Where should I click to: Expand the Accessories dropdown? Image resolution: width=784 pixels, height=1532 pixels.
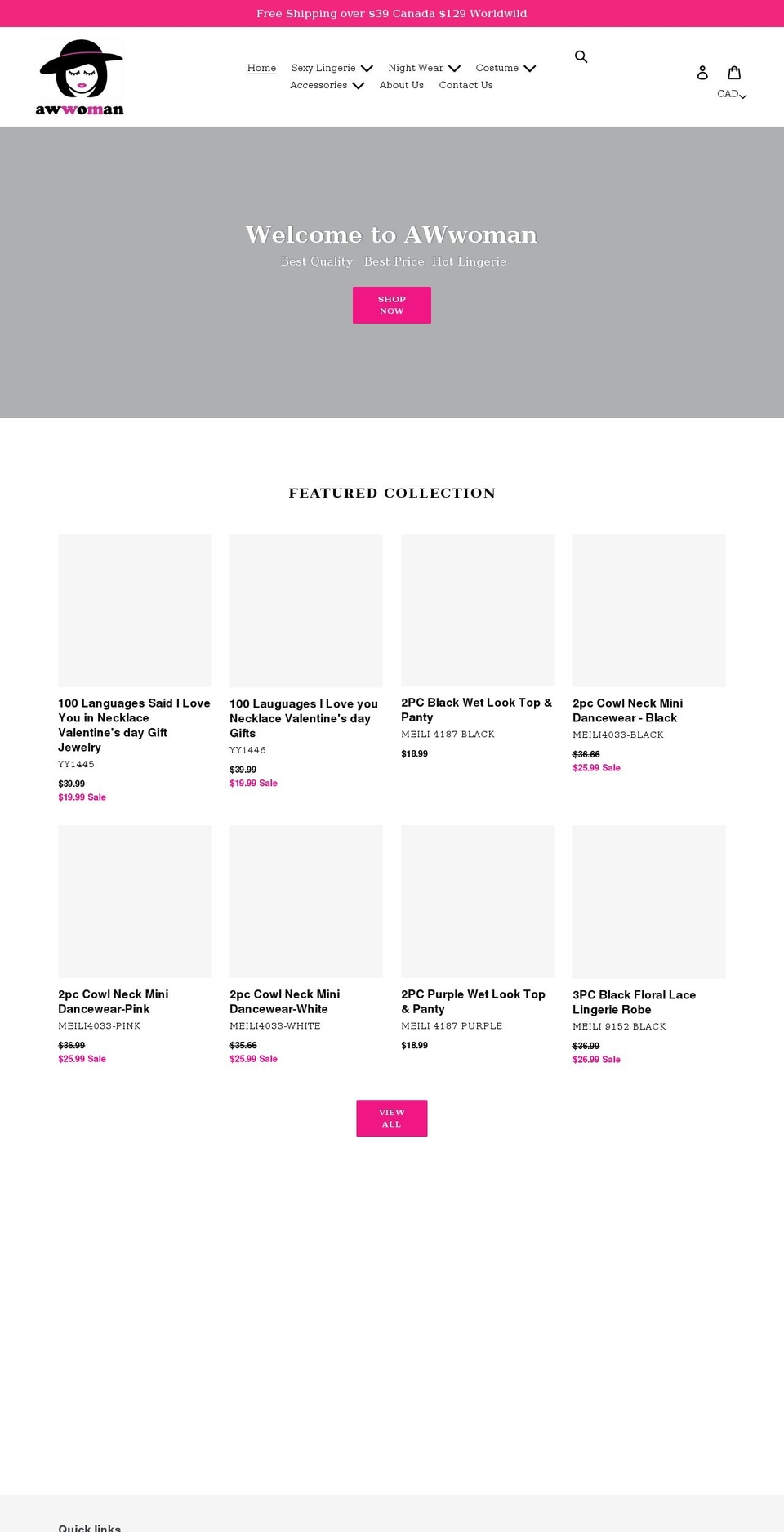tap(327, 85)
